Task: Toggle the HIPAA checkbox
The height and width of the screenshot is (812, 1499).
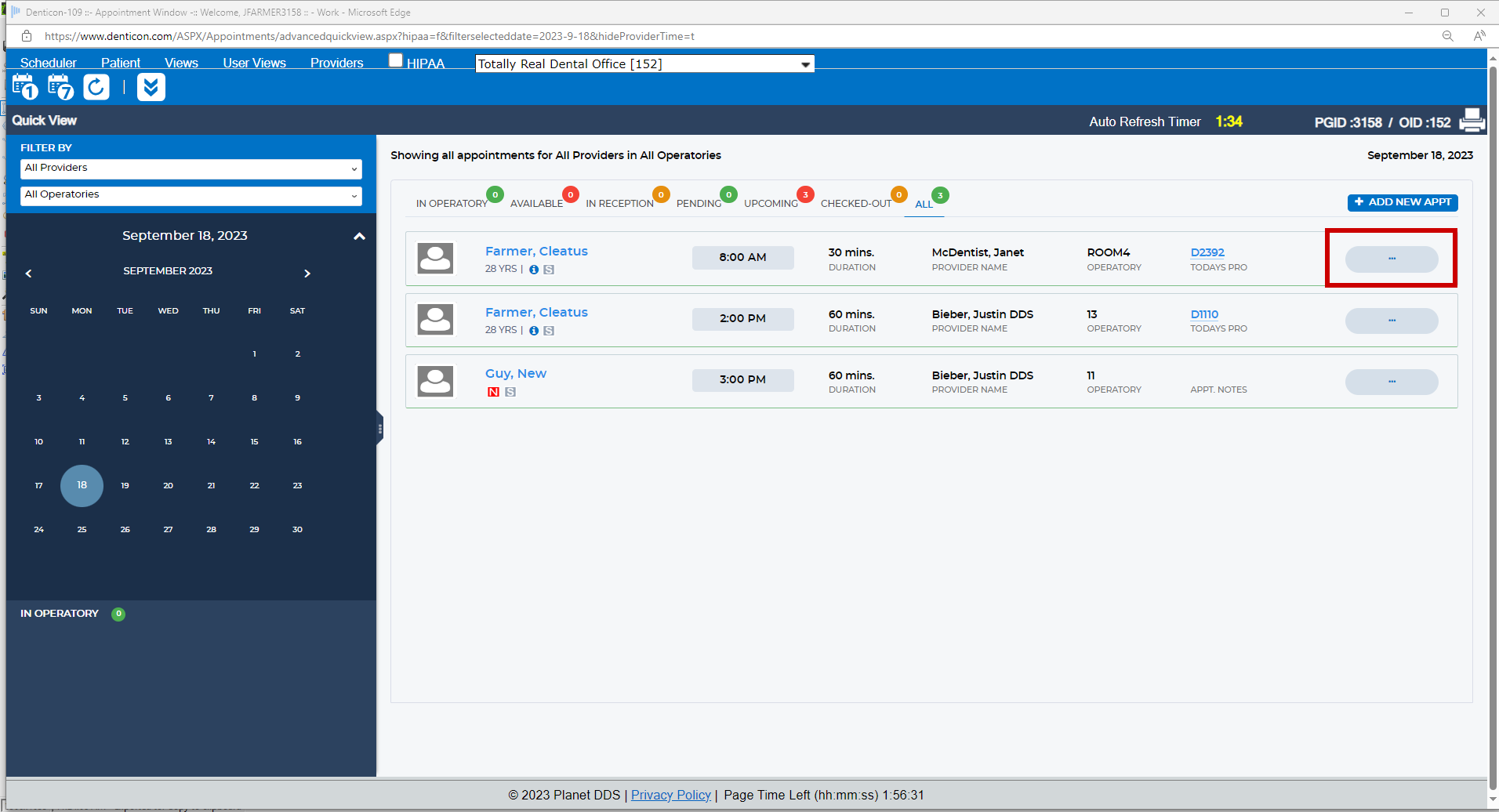Action: click(396, 60)
